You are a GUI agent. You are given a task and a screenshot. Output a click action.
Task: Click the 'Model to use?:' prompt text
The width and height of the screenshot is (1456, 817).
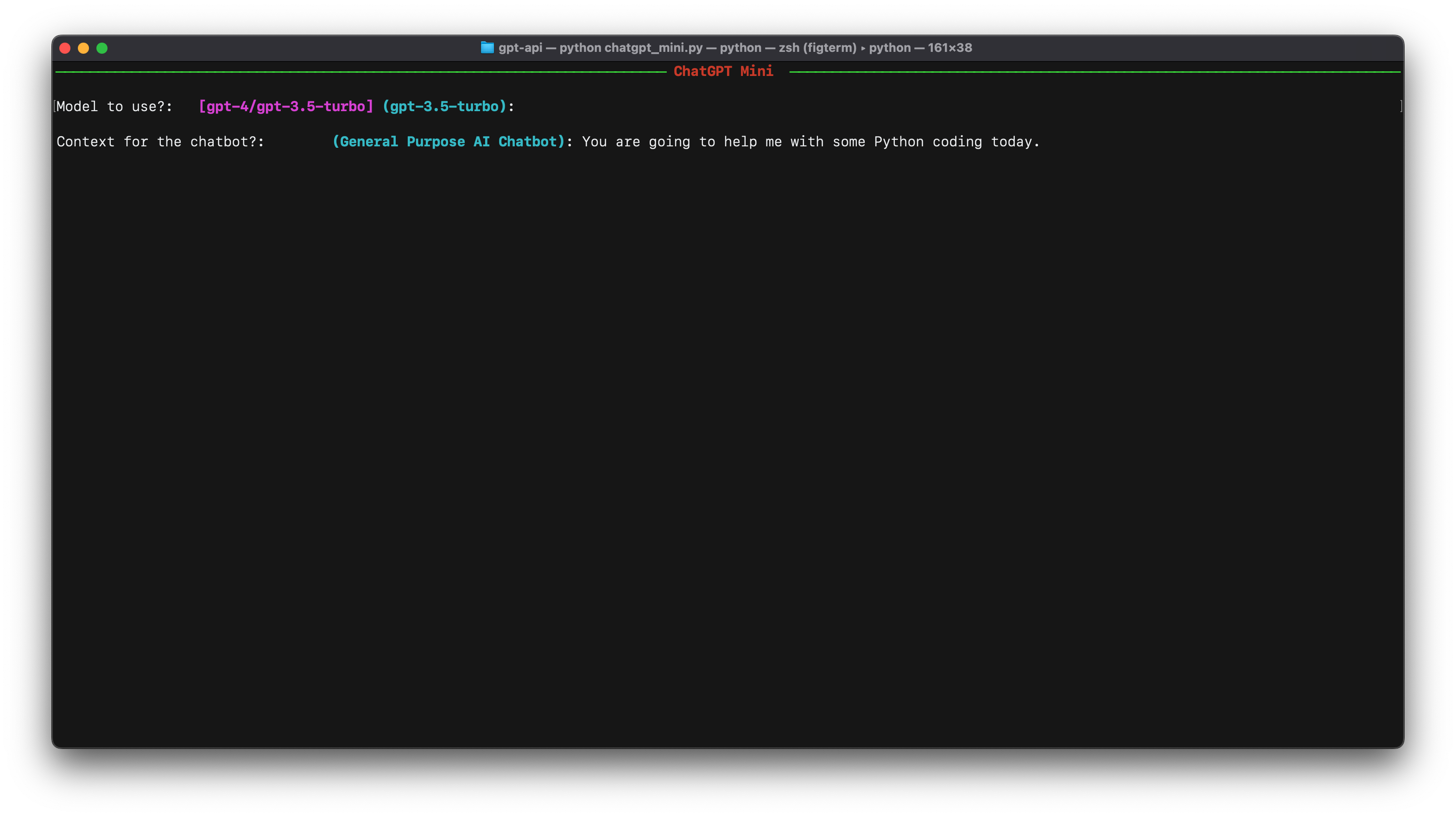coord(115,106)
